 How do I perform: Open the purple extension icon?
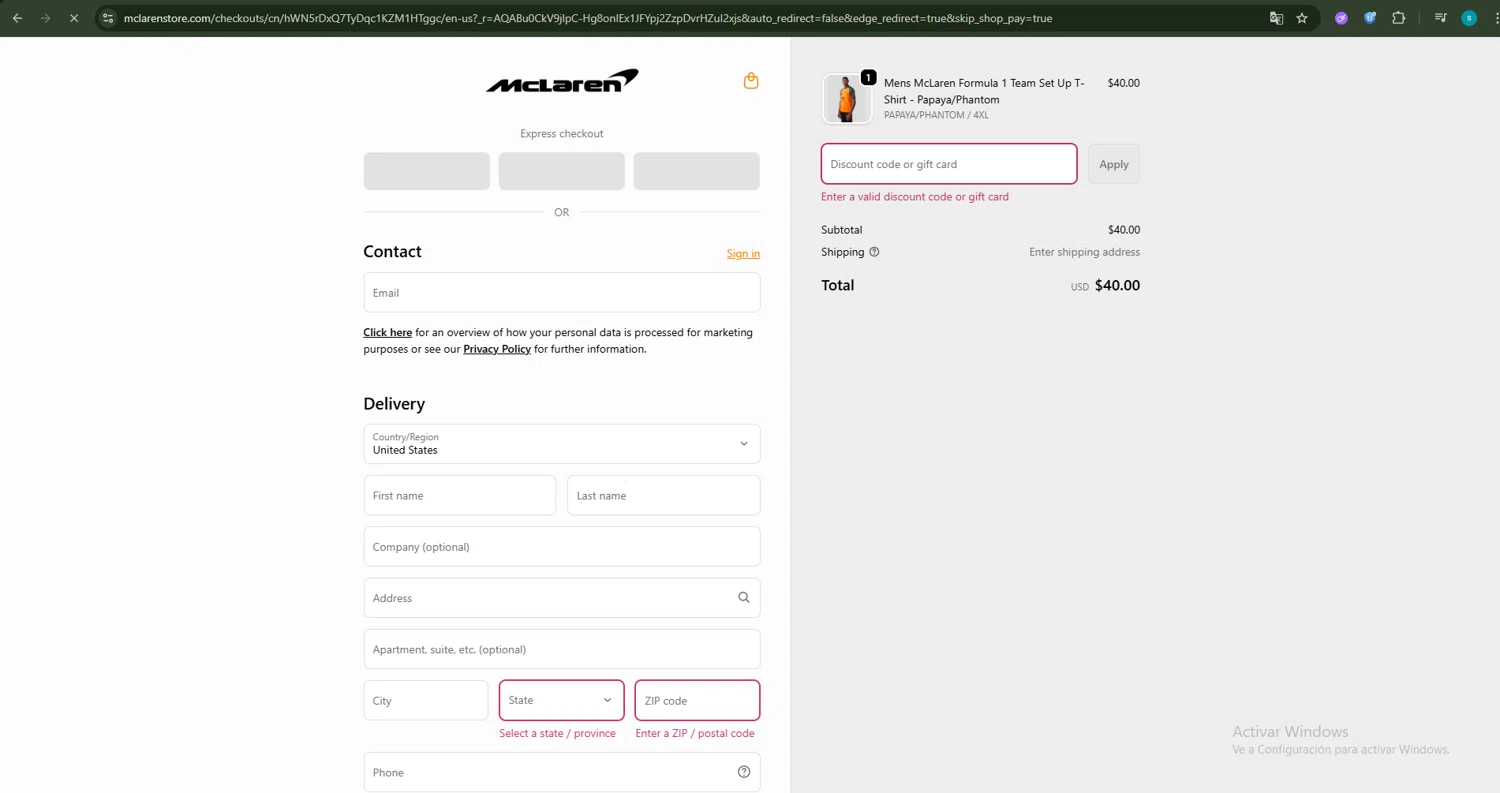(1342, 18)
